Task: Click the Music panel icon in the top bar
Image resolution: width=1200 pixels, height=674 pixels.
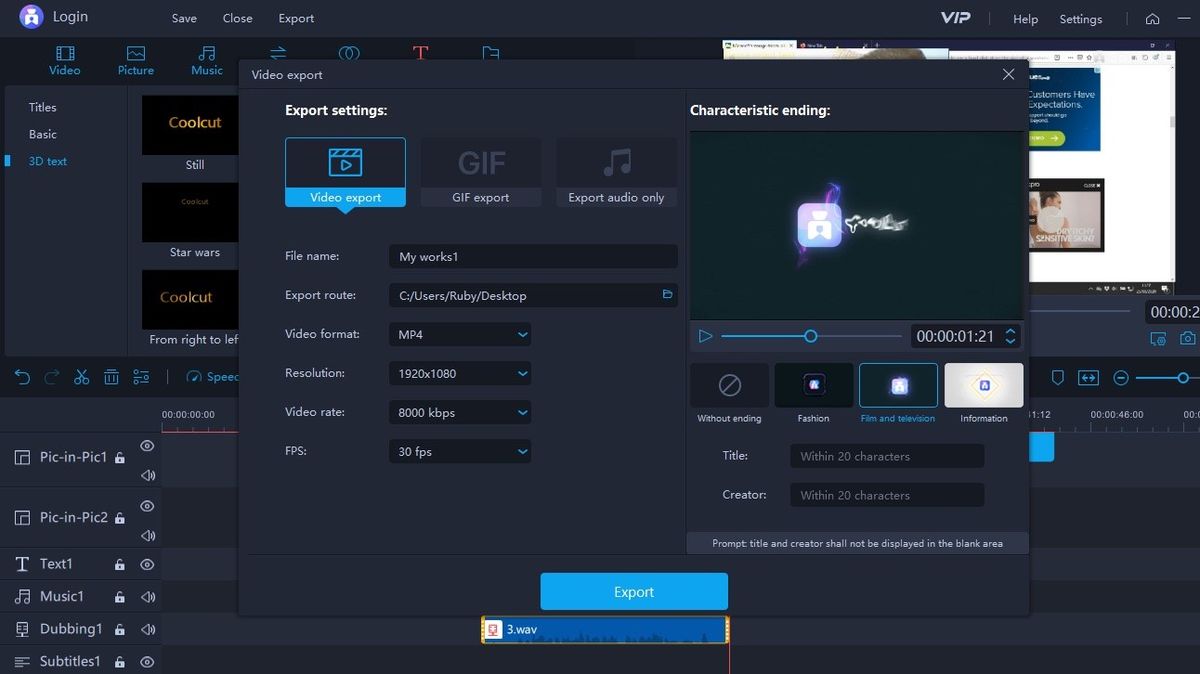Action: (x=207, y=60)
